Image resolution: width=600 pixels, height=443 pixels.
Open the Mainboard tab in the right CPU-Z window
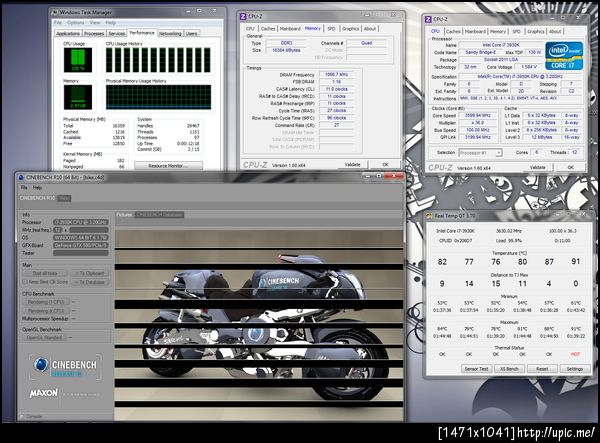[x=475, y=31]
